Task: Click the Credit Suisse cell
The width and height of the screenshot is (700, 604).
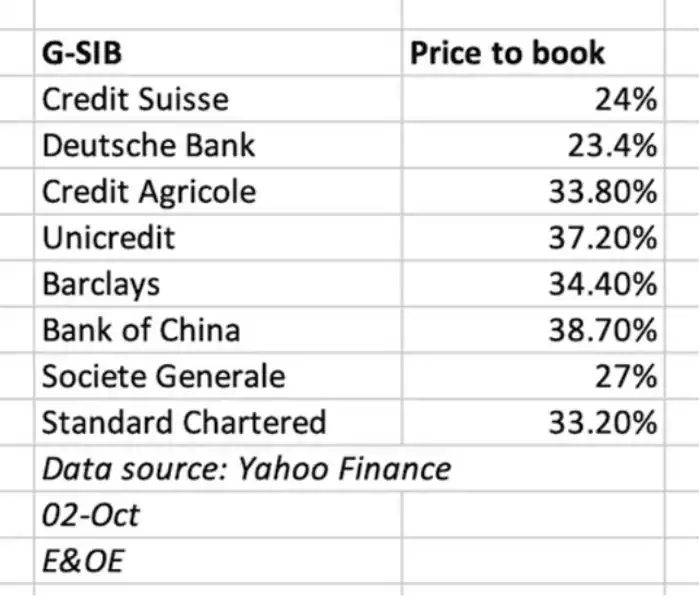Action: (x=218, y=99)
